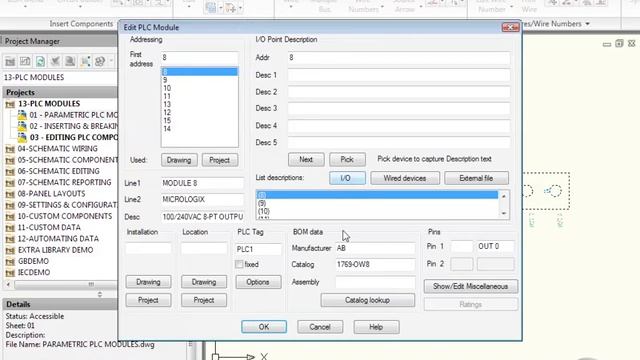
Task: Click the Next button
Action: (306, 160)
